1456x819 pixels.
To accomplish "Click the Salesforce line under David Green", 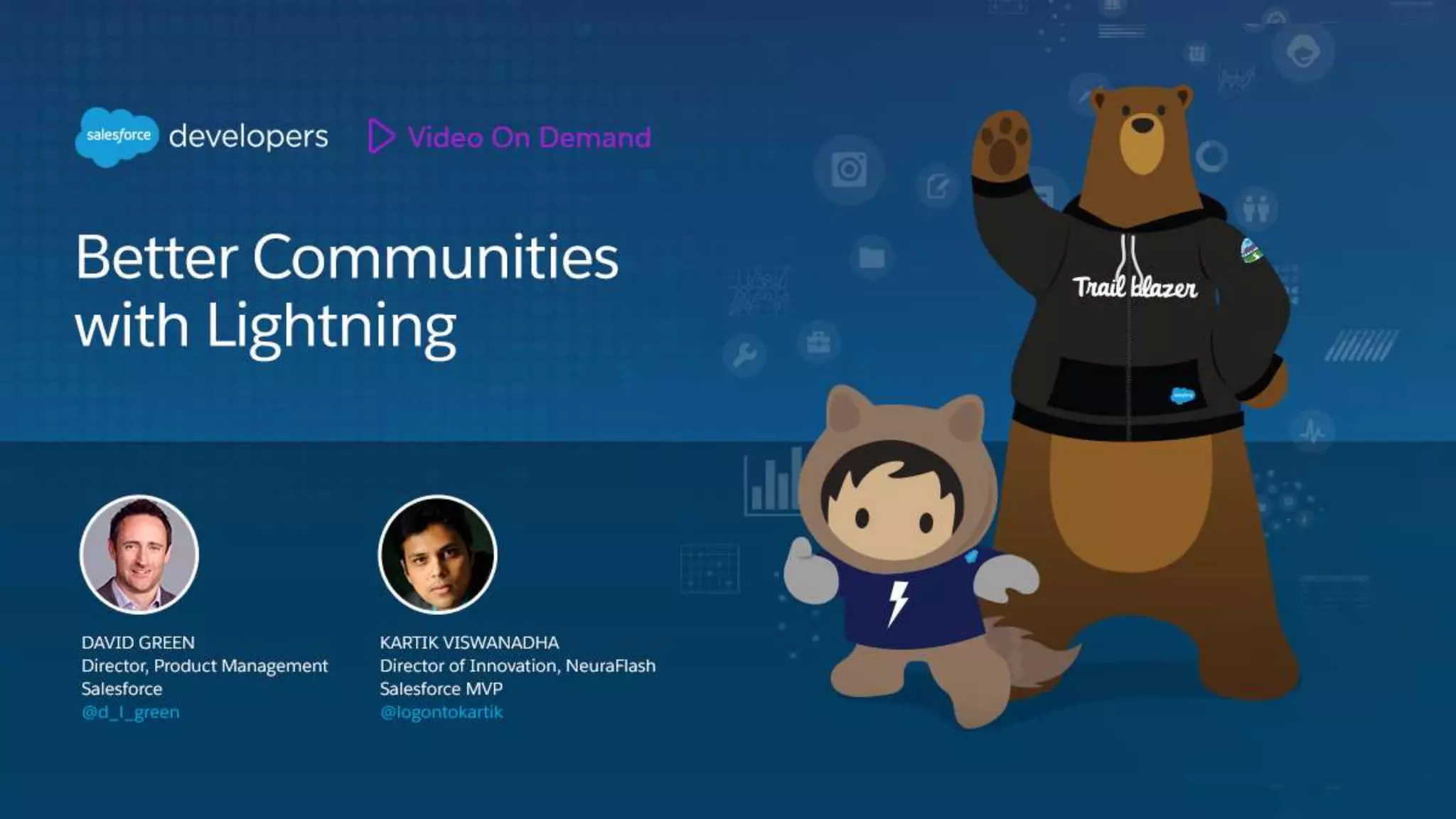I will click(122, 689).
